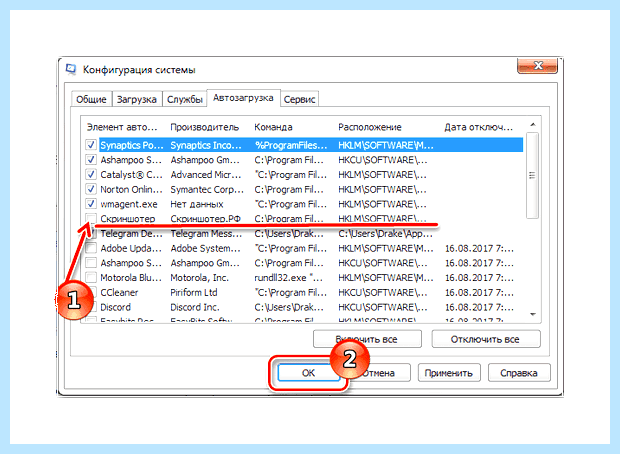Sort by the Расположение column header
The image size is (620, 454).
pyautogui.click(x=370, y=127)
